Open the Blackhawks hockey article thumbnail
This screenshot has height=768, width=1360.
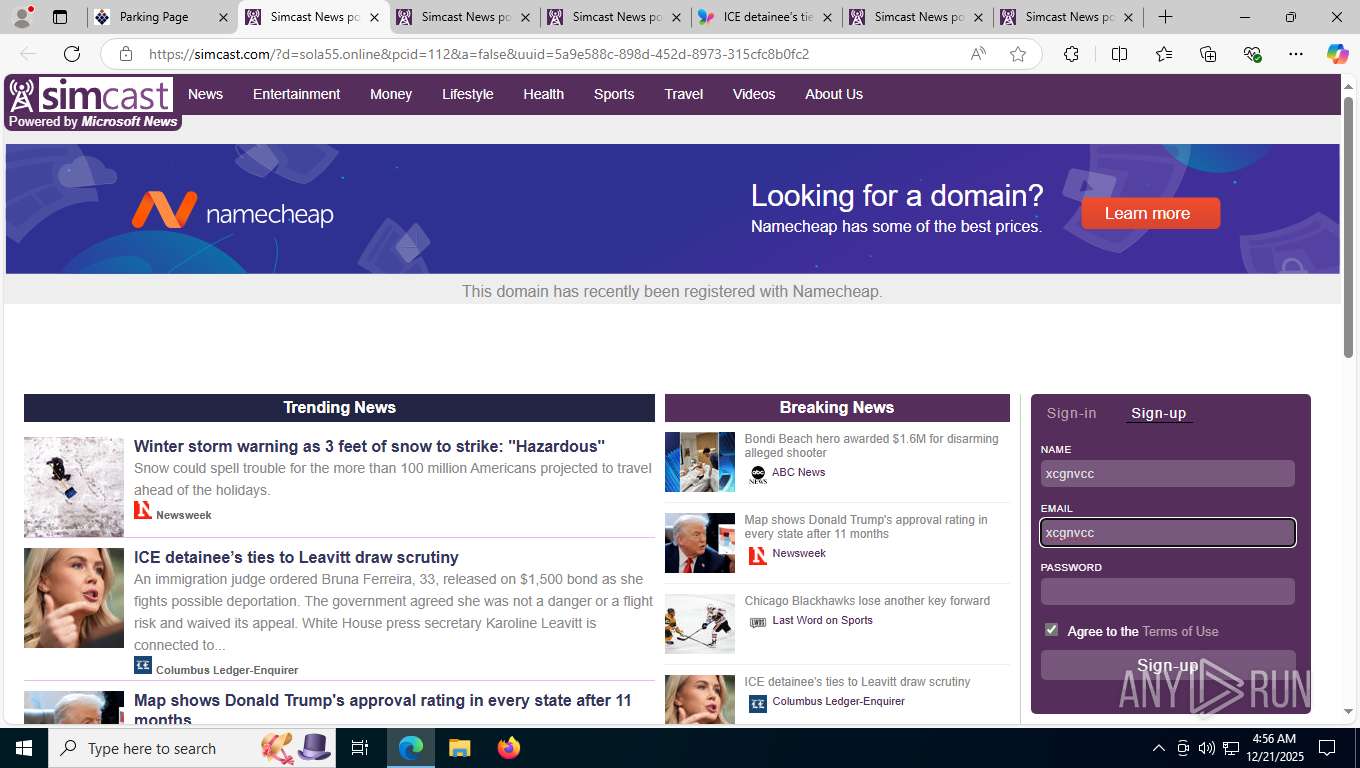(700, 624)
